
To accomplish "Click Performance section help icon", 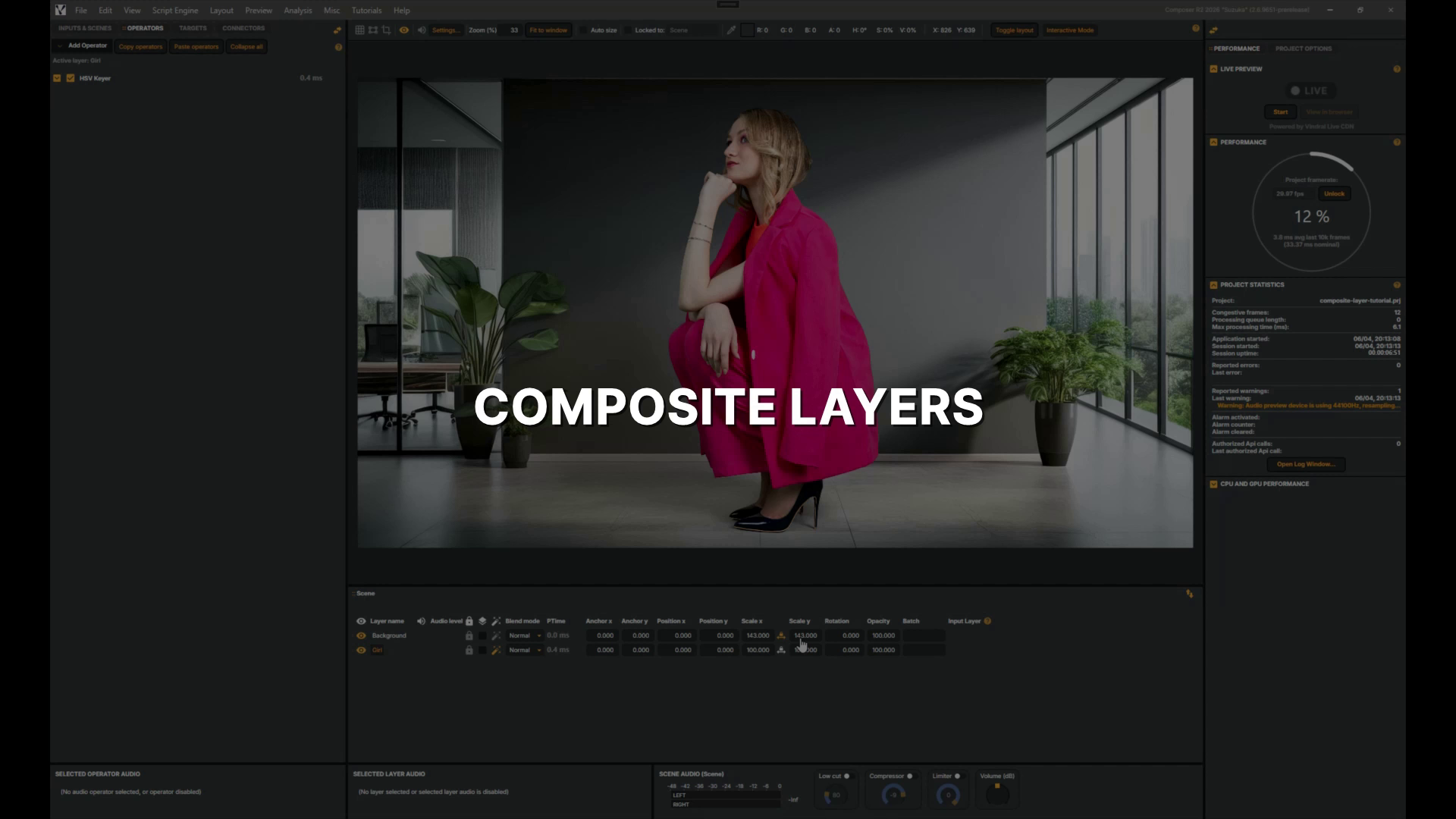I will 1397,143.
